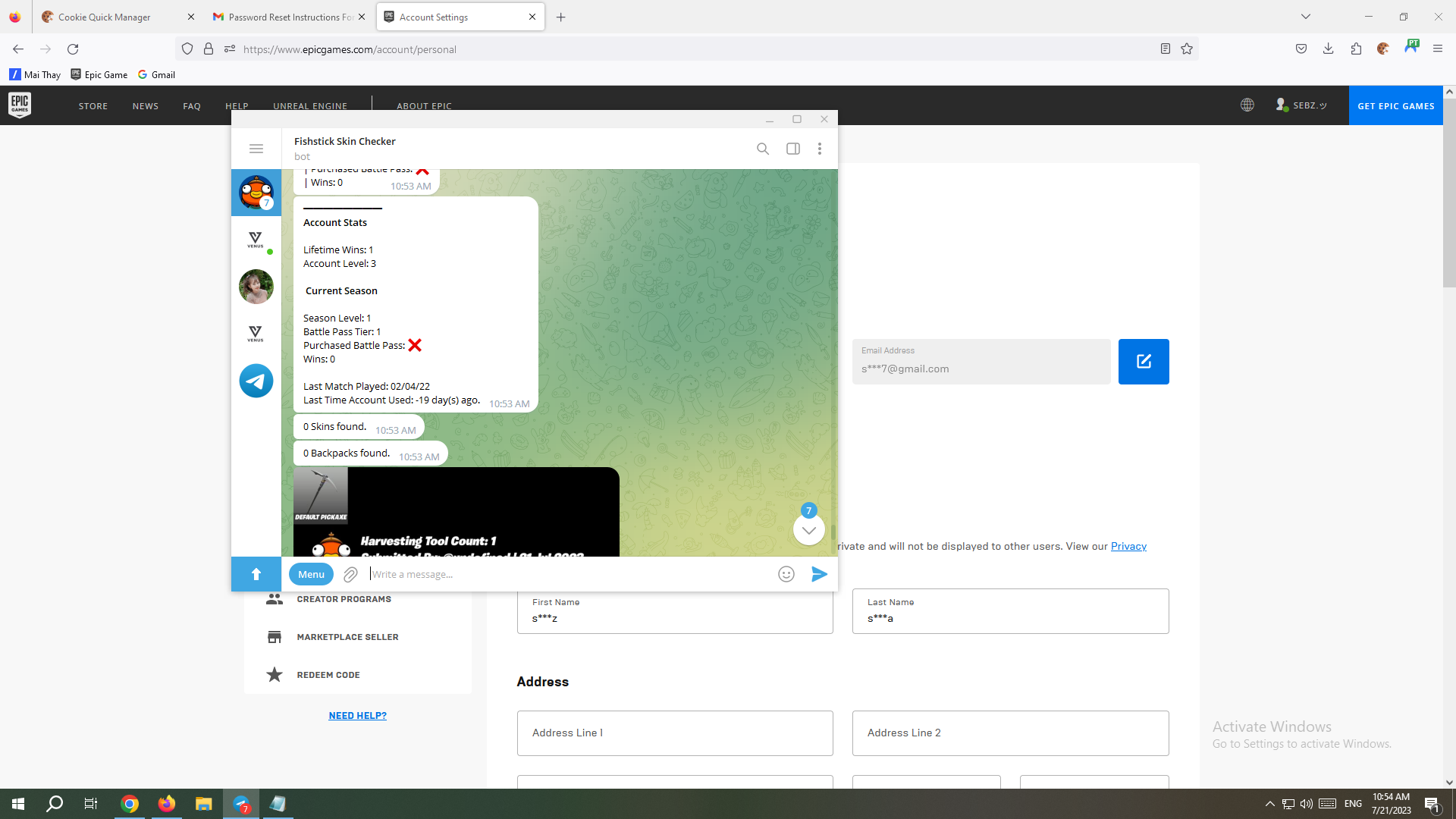Open SEBZ account menu
The image size is (1456, 819).
tap(1301, 105)
